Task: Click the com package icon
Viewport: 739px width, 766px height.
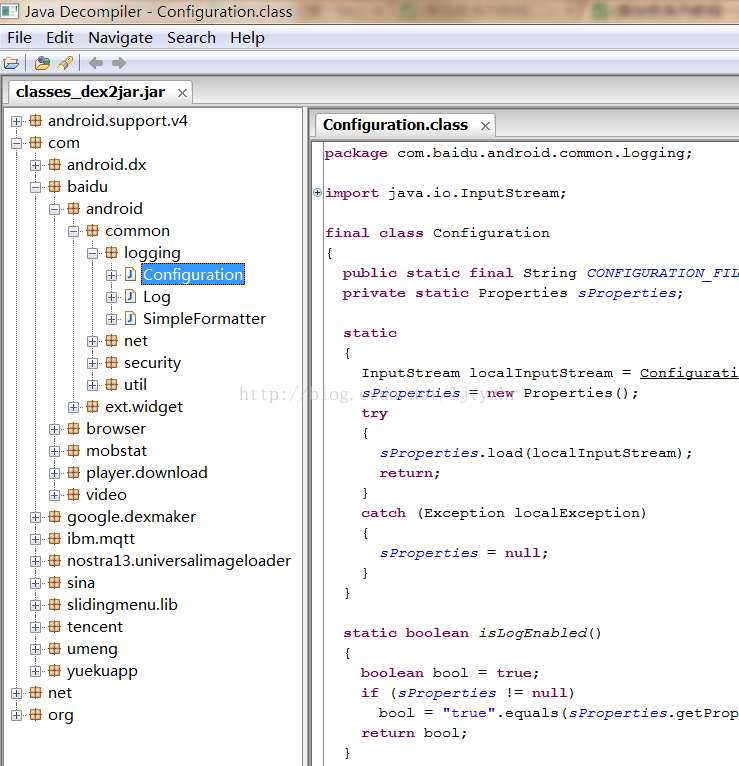Action: (x=36, y=143)
